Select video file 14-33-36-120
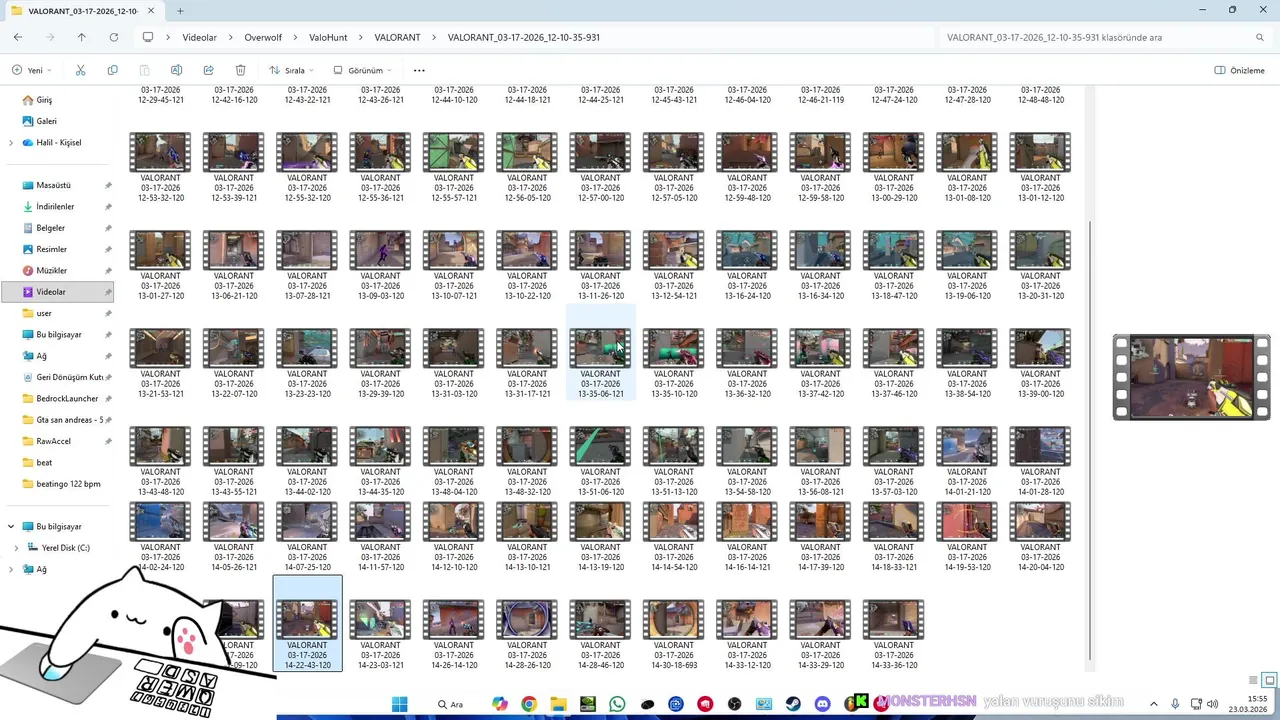This screenshot has width=1280, height=720. pos(894,635)
